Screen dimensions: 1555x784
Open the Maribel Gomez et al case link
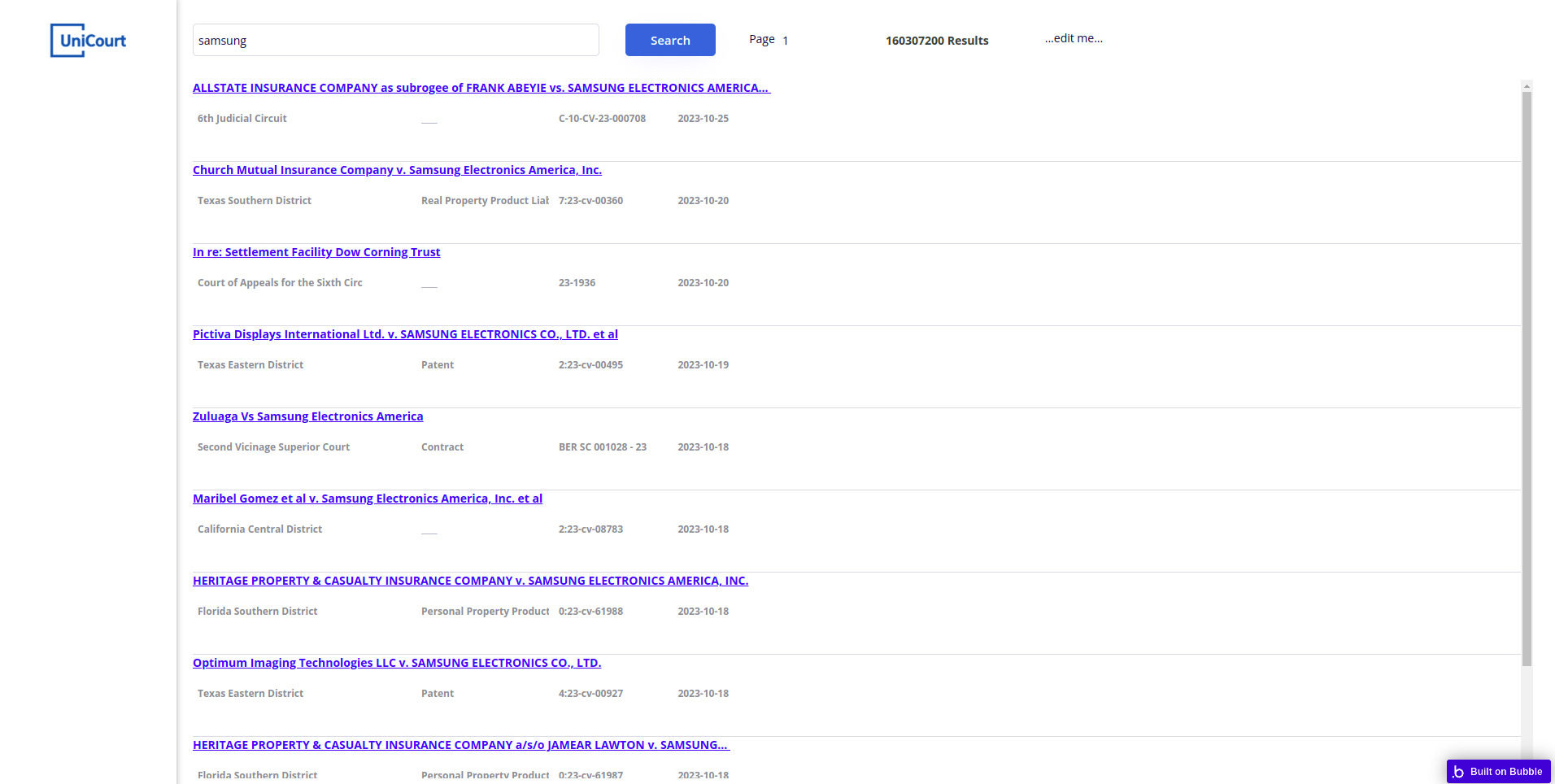coord(368,499)
